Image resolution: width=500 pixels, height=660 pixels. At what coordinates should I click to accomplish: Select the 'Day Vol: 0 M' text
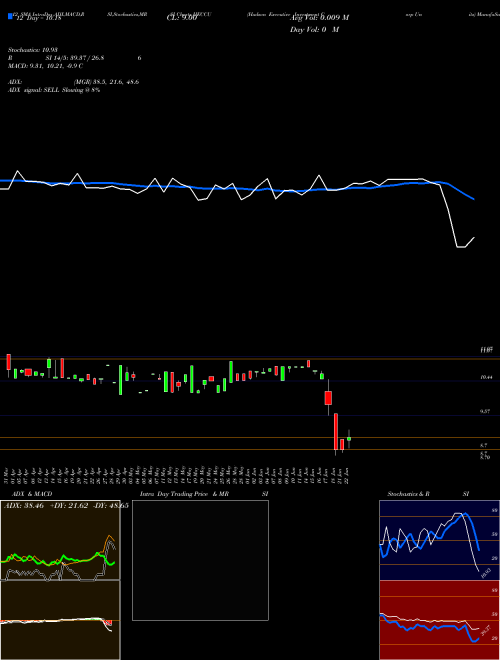314,30
